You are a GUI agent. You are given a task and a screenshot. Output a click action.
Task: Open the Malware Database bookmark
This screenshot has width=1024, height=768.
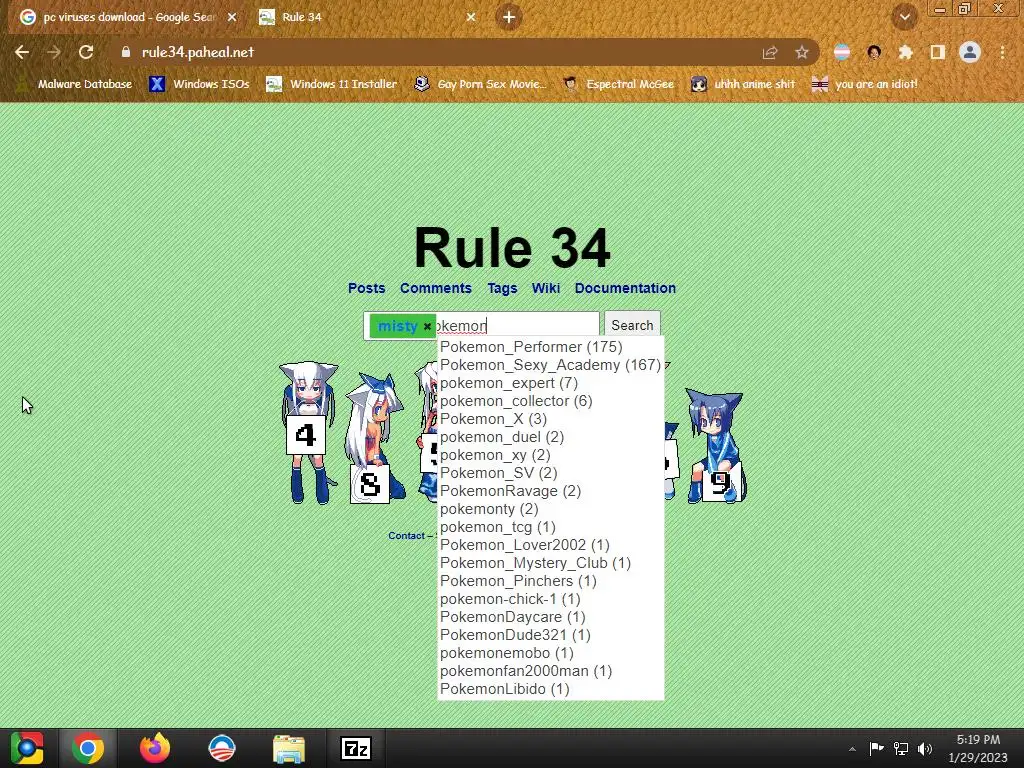(74, 84)
